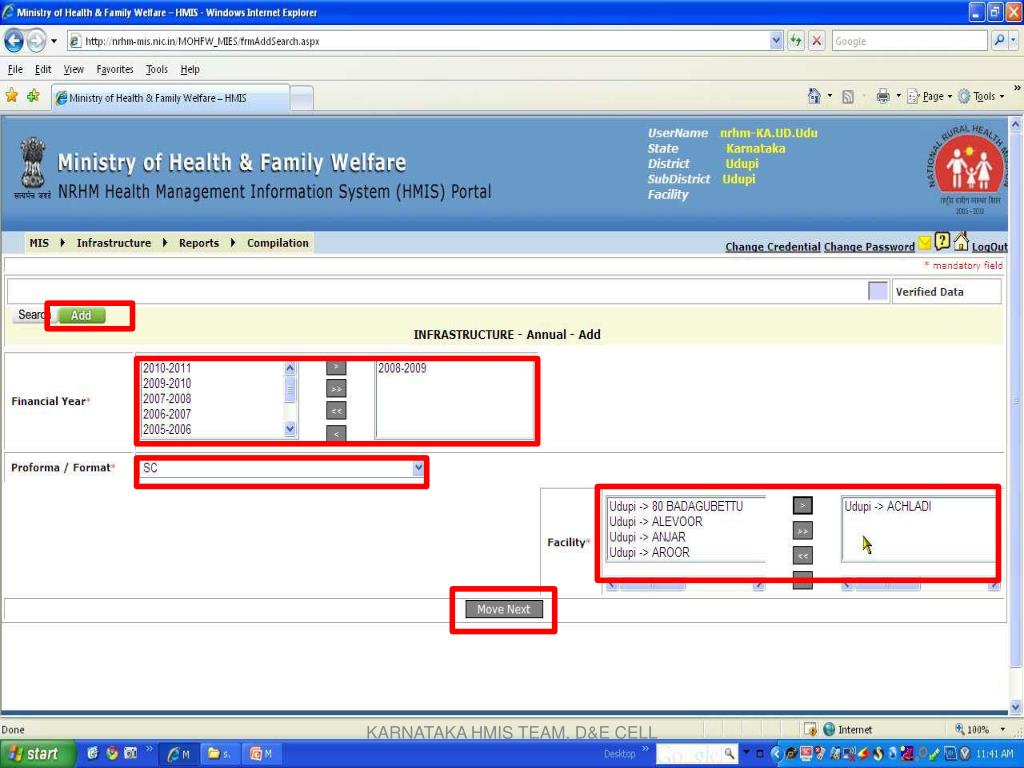Screen dimensions: 1024x768
Task: Remove all facilities using the << button
Action: 803,556
